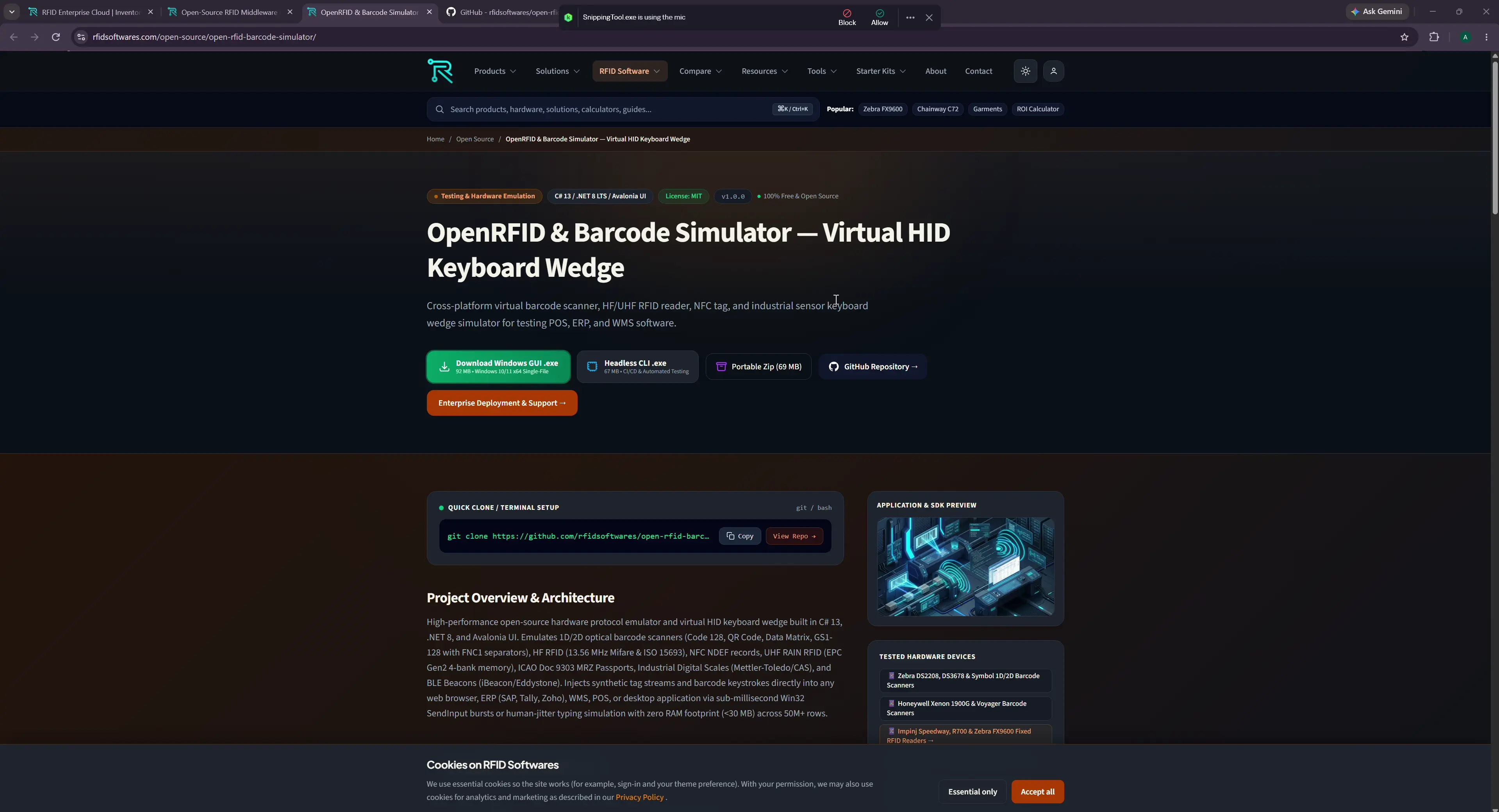The height and width of the screenshot is (812, 1499).
Task: Switch to the GitHub rfidsoftwares tab
Action: click(x=501, y=12)
